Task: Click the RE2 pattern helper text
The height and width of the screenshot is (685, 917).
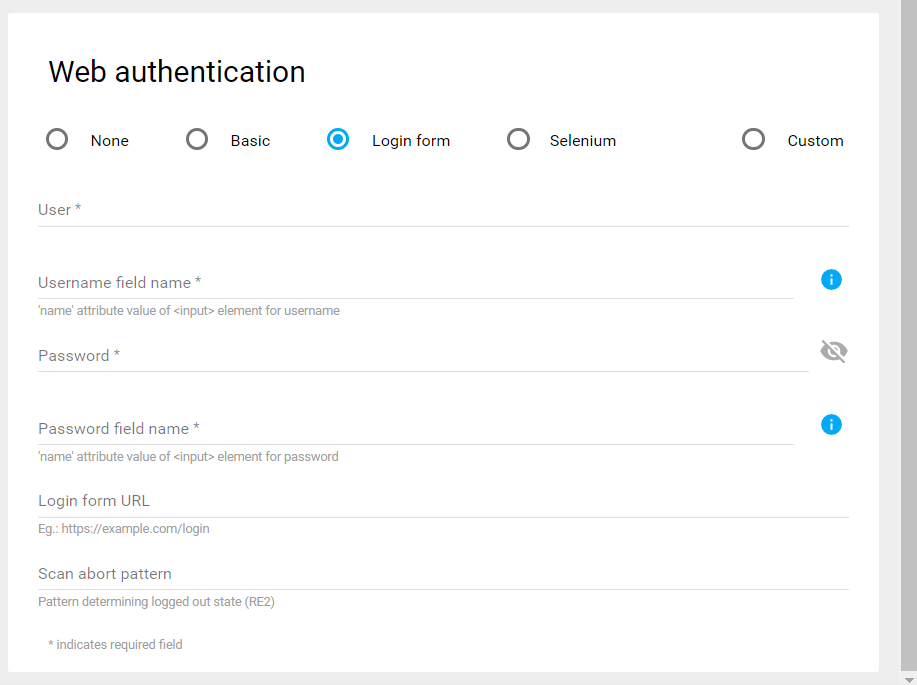Action: tap(156, 602)
